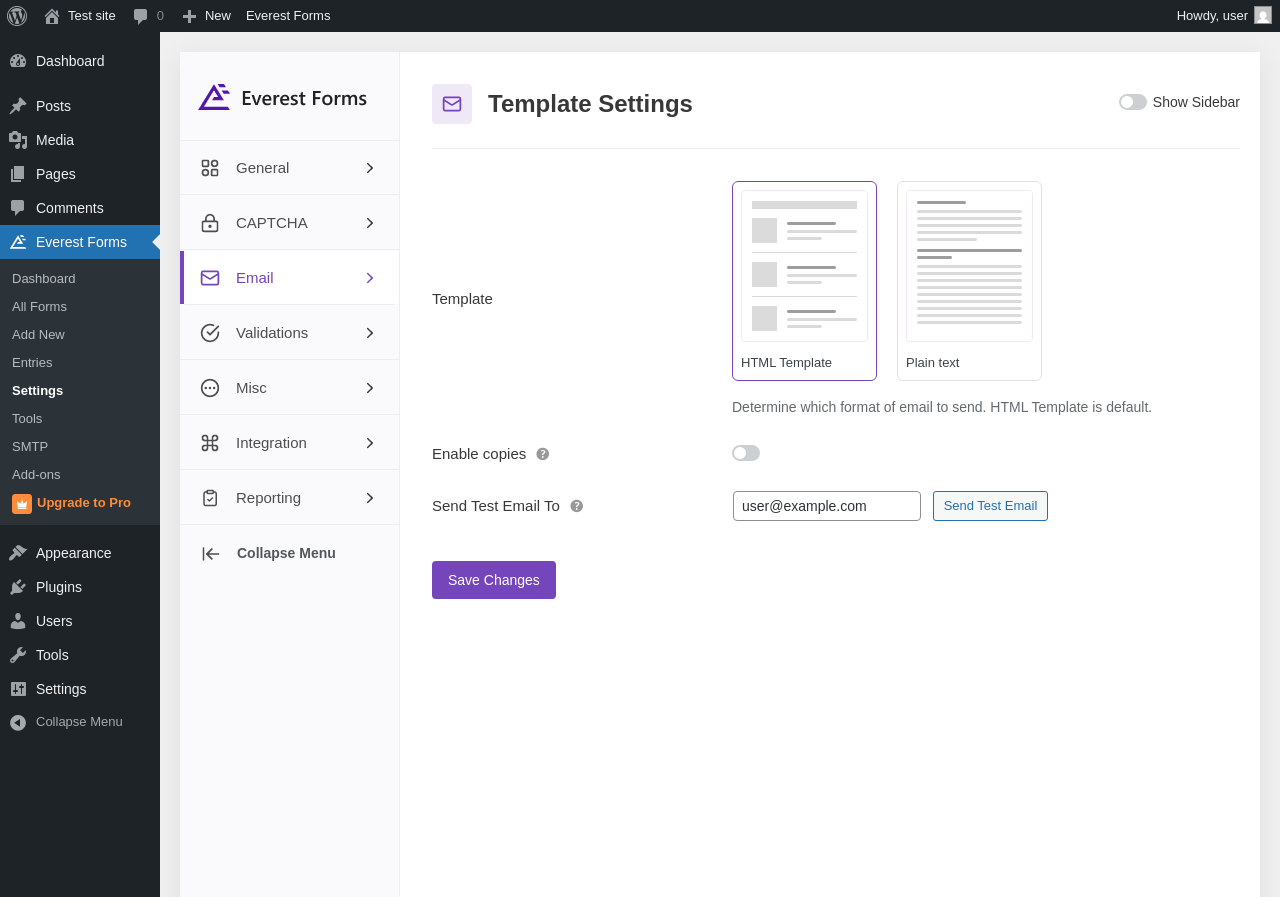Click the General grid icon

point(210,168)
